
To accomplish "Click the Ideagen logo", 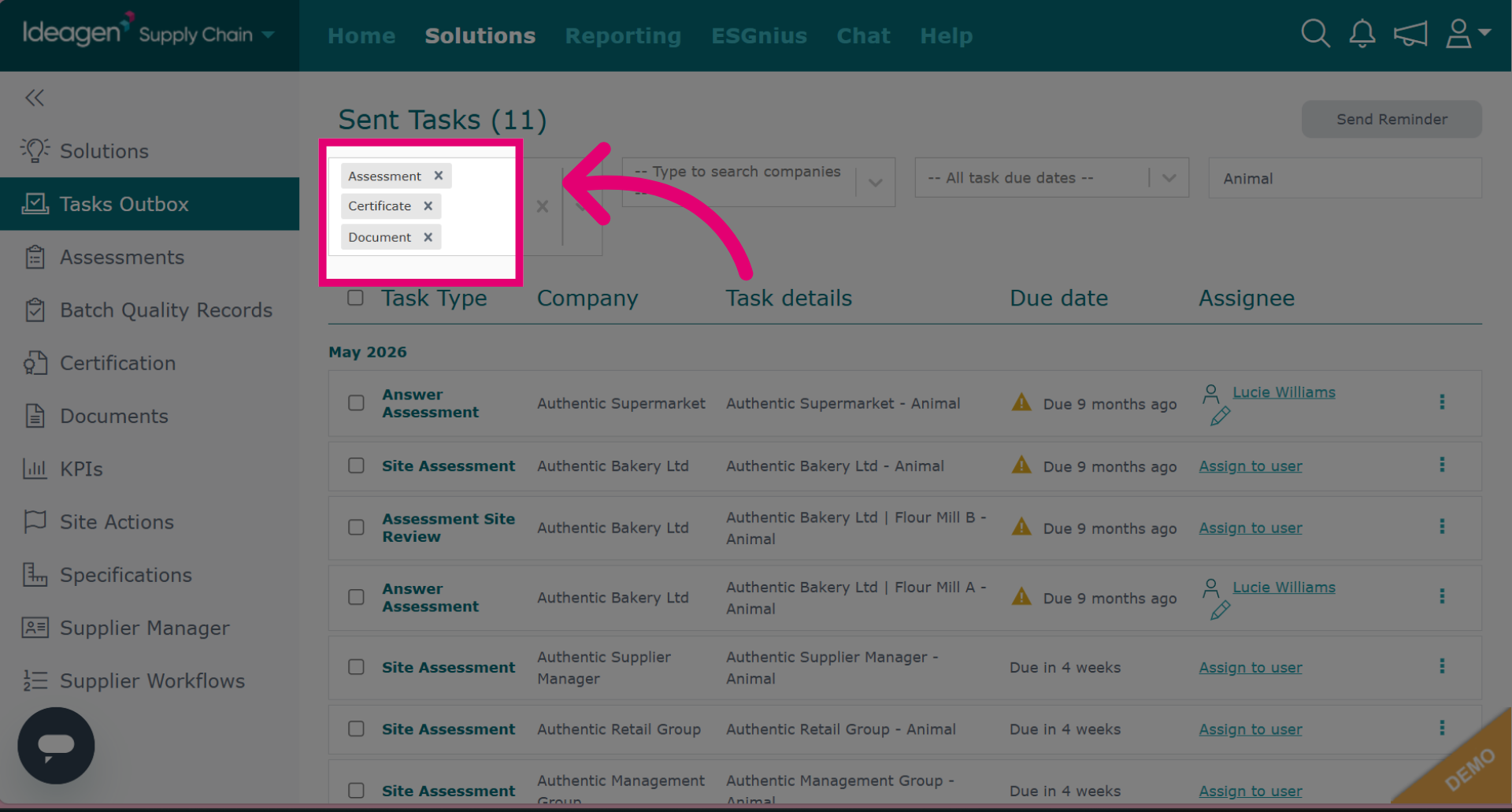I will click(x=77, y=31).
